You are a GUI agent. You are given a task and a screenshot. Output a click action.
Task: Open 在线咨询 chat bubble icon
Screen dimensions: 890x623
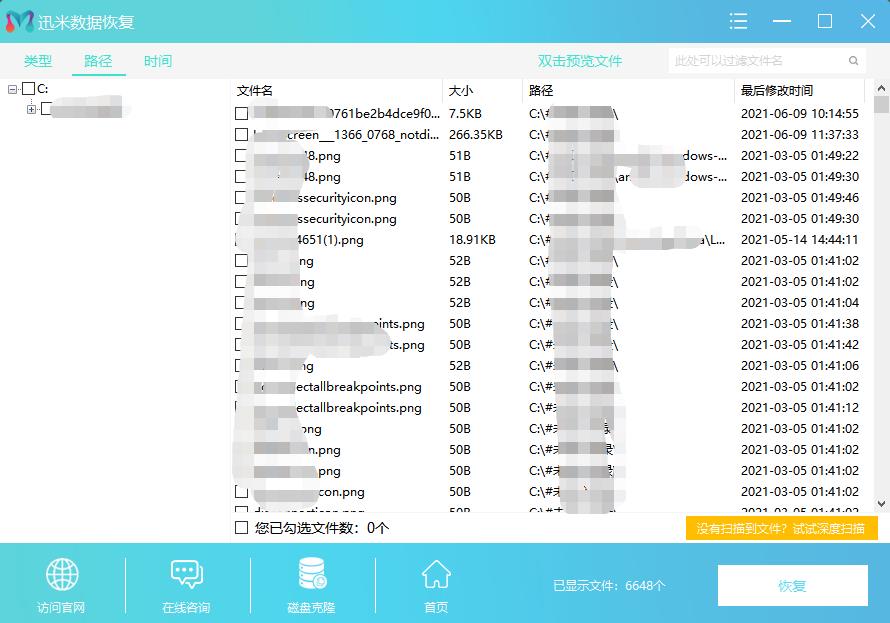point(187,575)
